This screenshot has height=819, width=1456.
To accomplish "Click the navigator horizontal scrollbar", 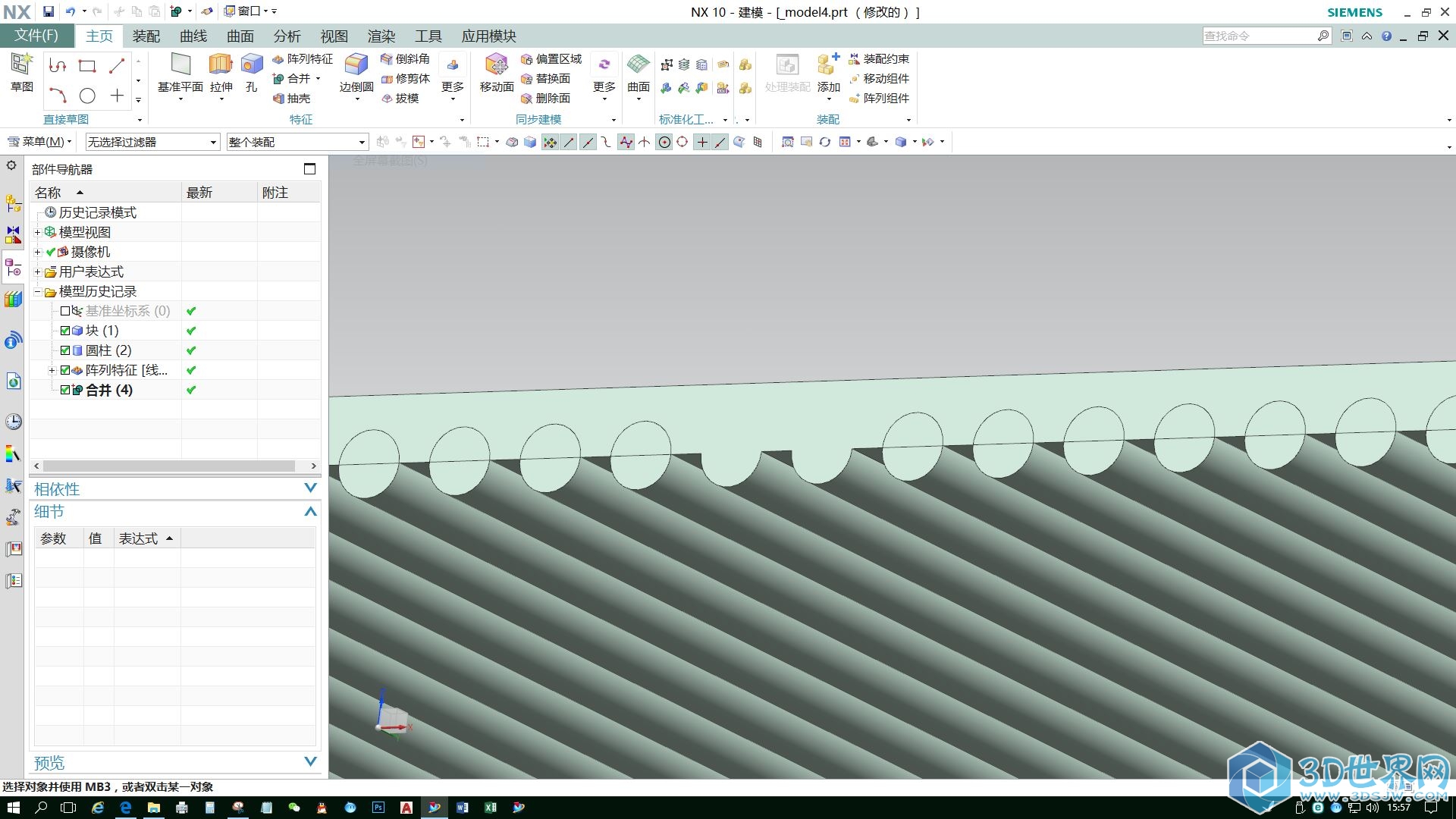I will (x=170, y=466).
